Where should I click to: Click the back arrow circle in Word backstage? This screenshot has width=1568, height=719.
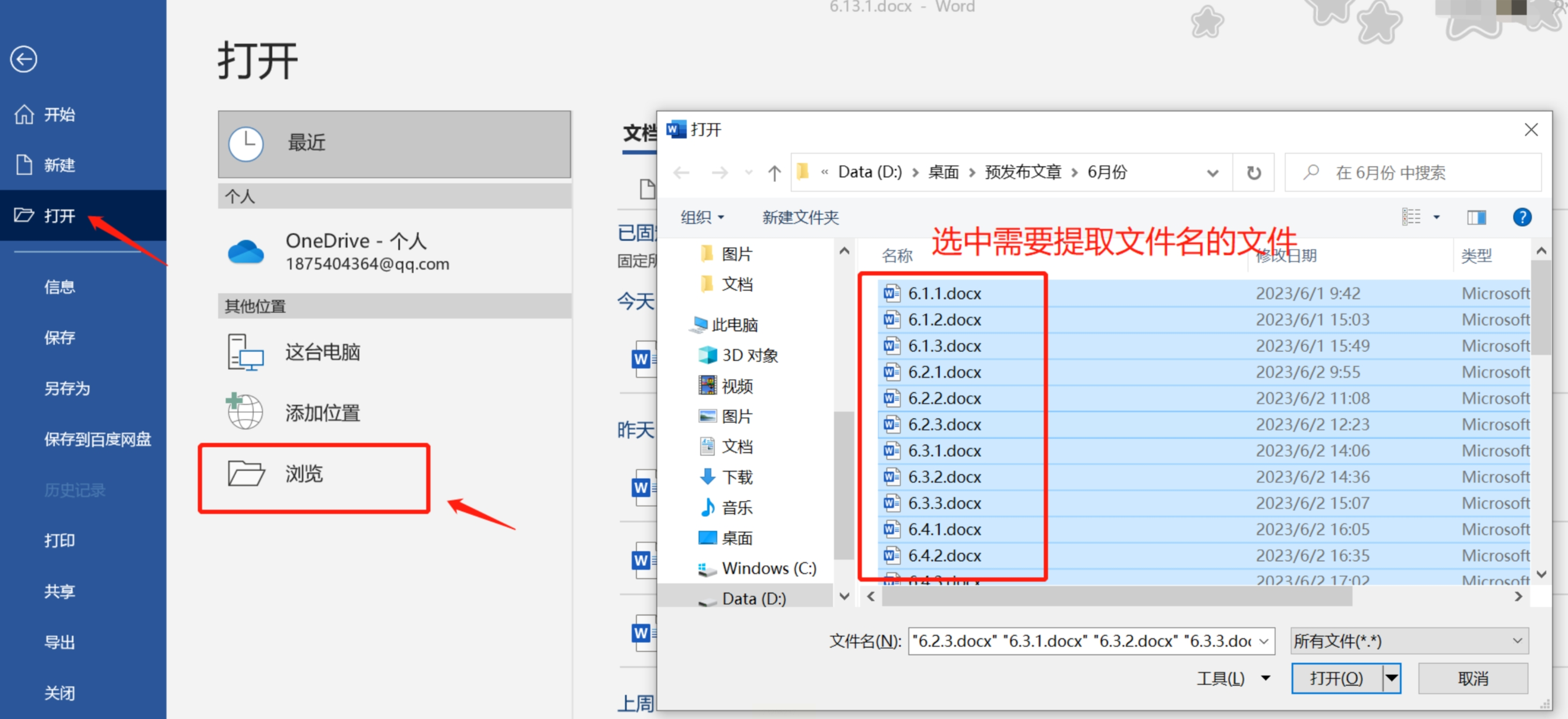coord(24,59)
